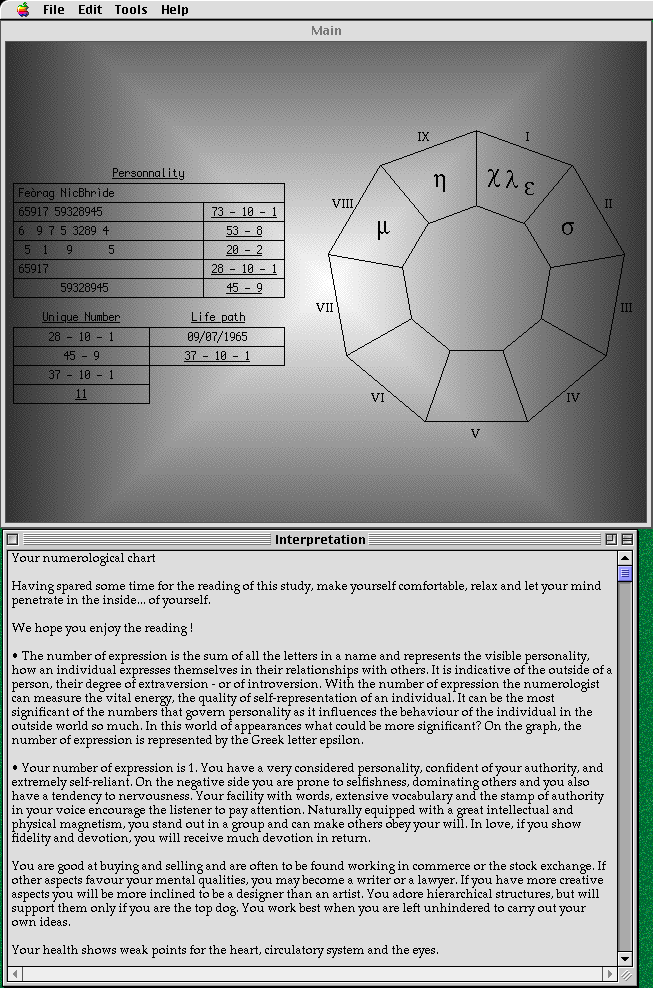Click the Roman numeral II label

click(x=608, y=204)
